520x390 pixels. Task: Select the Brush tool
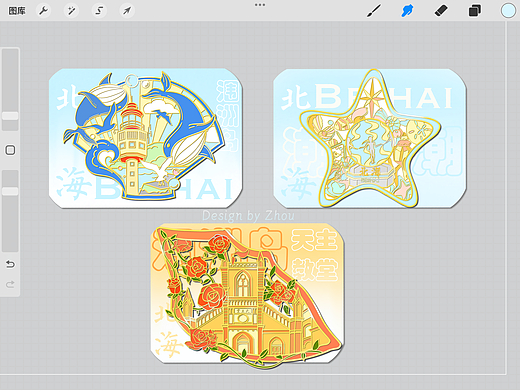(374, 11)
